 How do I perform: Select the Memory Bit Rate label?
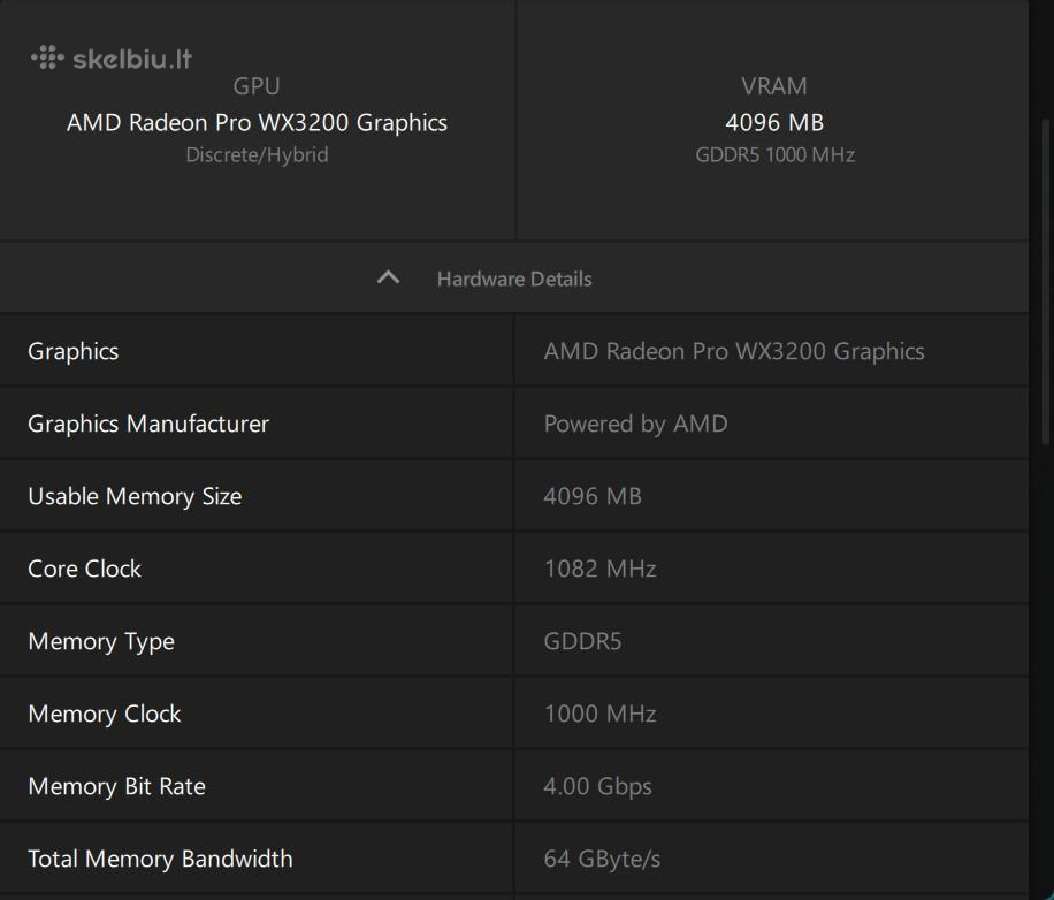pyautogui.click(x=117, y=786)
